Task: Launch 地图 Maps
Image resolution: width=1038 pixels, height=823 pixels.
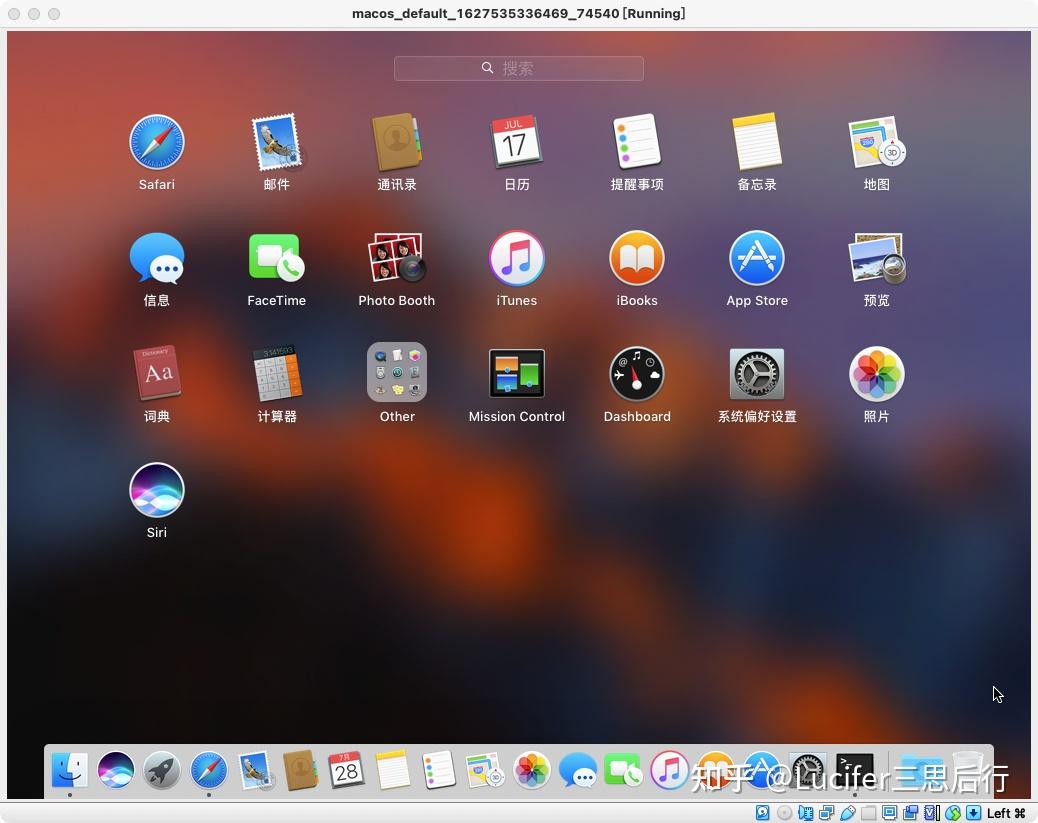Action: tap(877, 141)
